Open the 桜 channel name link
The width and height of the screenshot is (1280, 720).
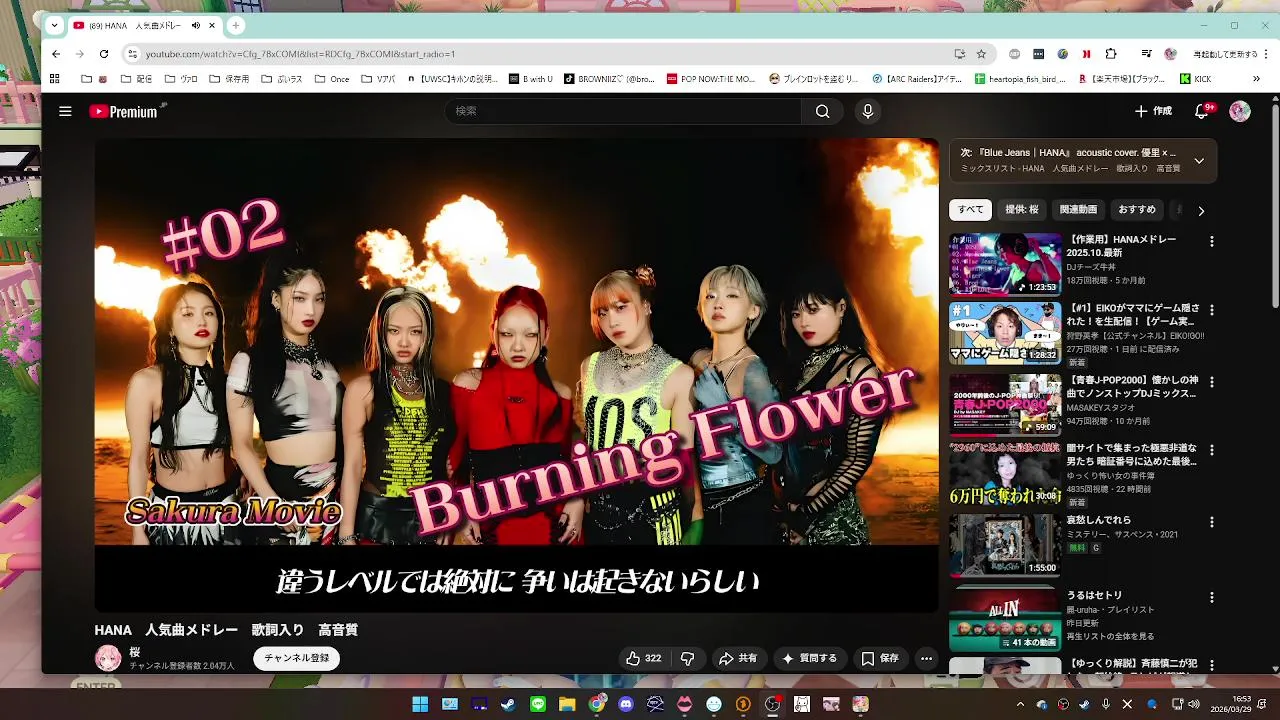[135, 652]
